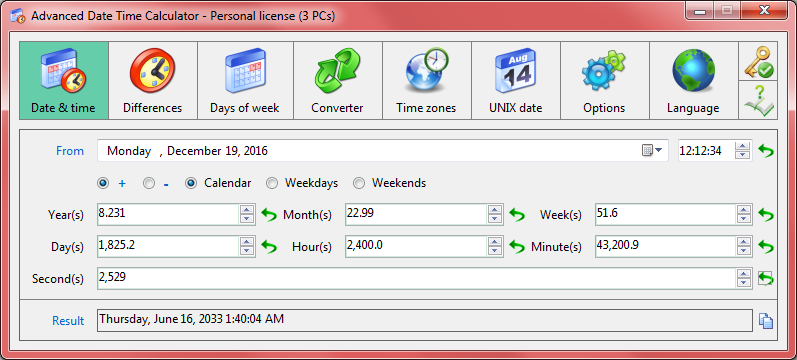Decrease the Hour(s) value with down arrow
797x360 pixels.
click(495, 251)
